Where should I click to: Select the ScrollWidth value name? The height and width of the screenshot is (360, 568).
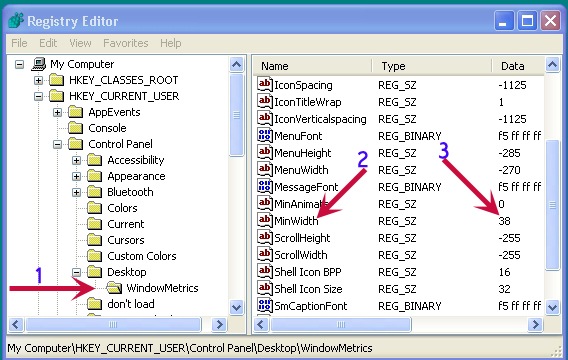pyautogui.click(x=301, y=255)
